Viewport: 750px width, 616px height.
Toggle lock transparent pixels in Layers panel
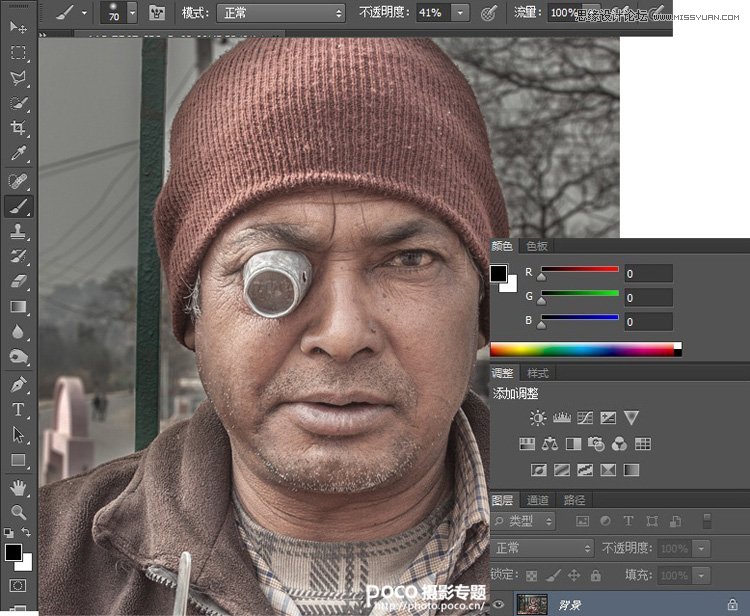pos(531,576)
